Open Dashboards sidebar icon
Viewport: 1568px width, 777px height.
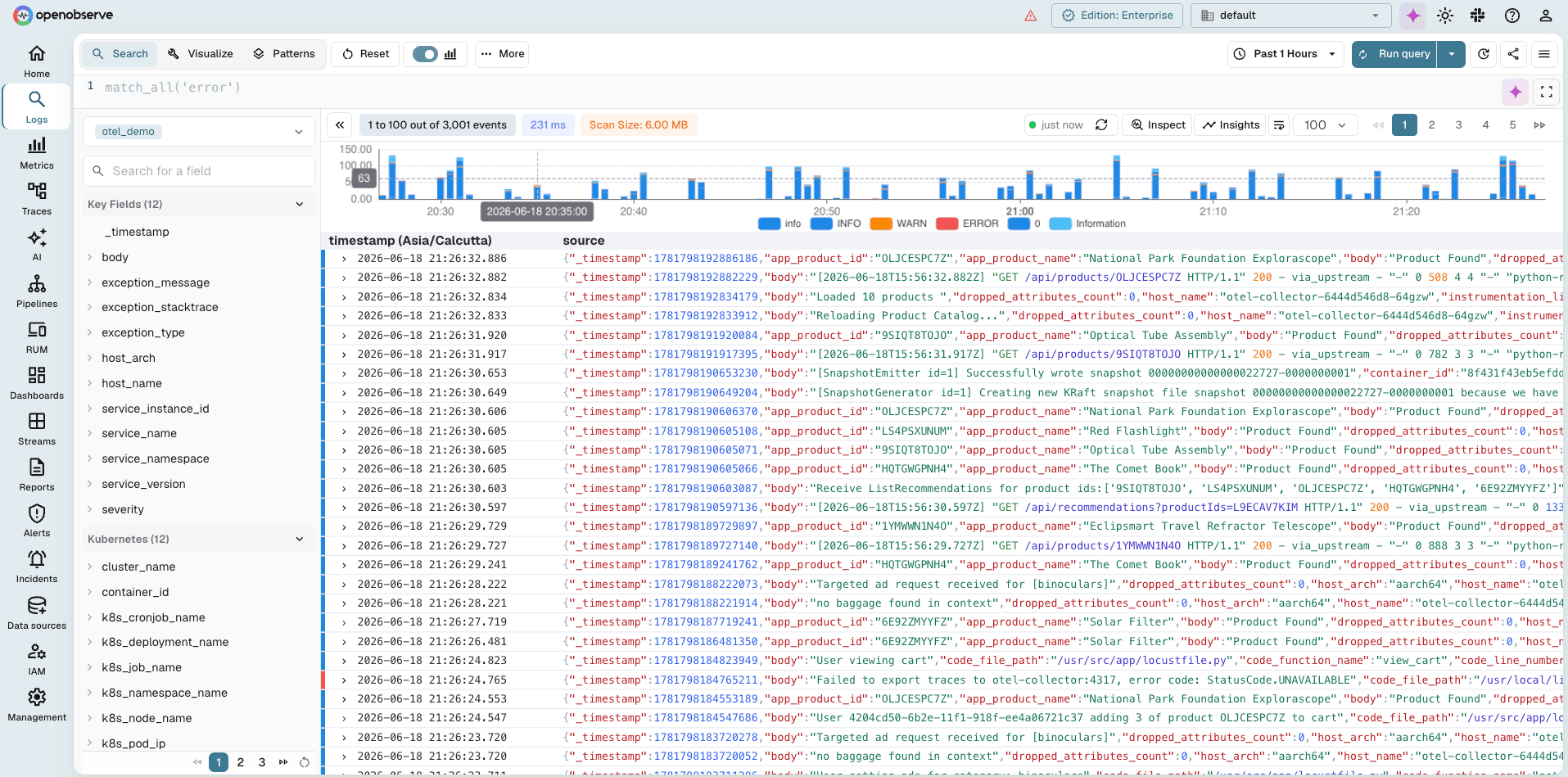tap(37, 383)
